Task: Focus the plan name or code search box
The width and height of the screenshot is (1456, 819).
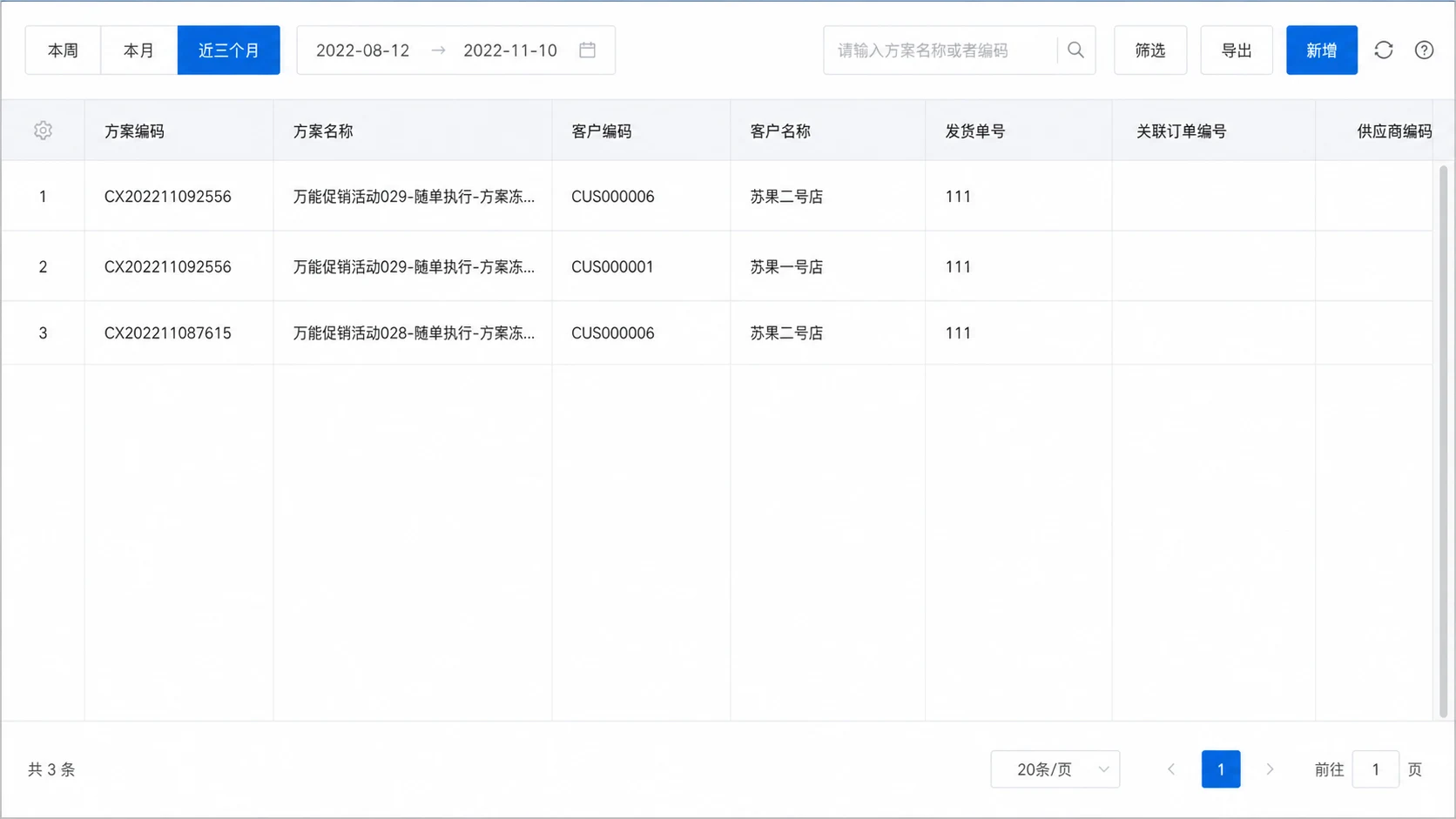Action: point(940,50)
